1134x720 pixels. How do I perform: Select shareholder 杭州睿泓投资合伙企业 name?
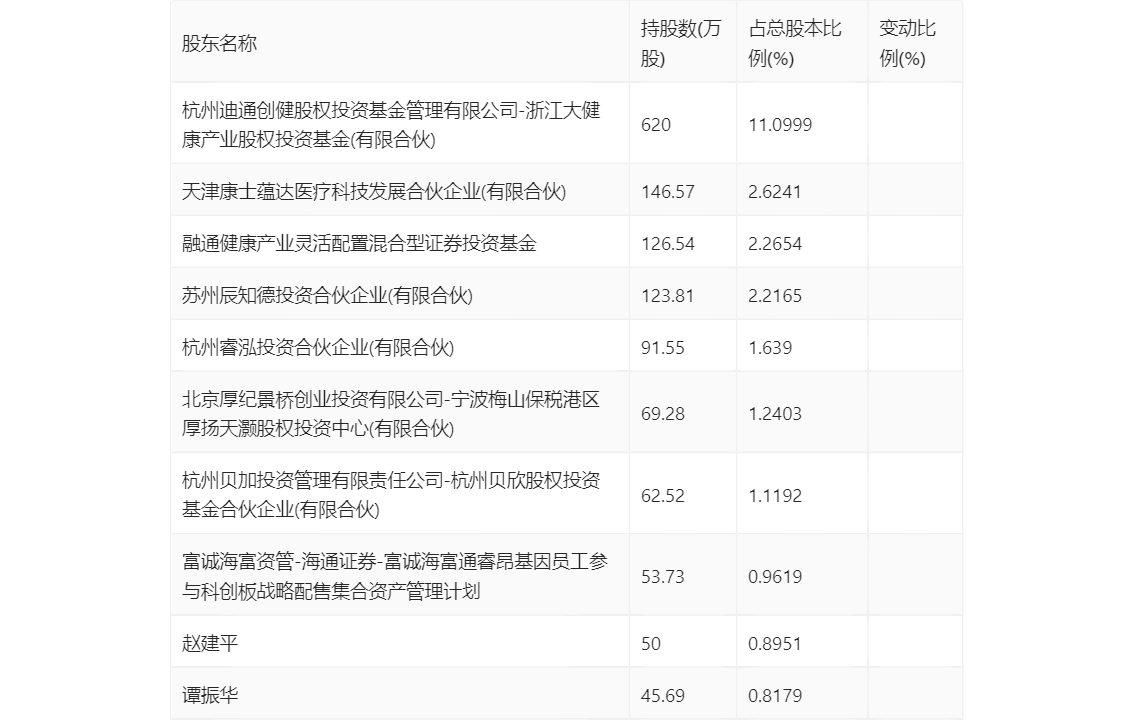coord(317,348)
